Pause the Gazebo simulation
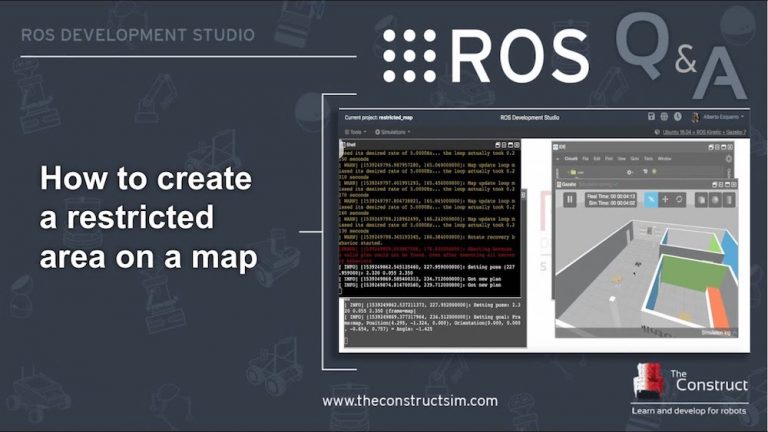 pyautogui.click(x=570, y=199)
